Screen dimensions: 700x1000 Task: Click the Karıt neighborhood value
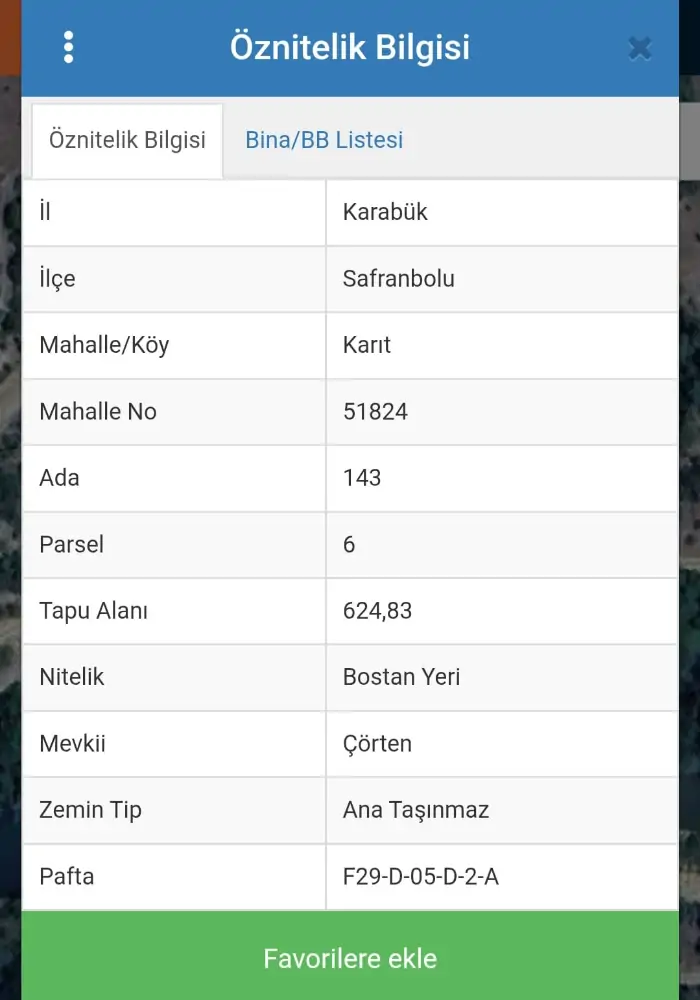click(x=367, y=345)
